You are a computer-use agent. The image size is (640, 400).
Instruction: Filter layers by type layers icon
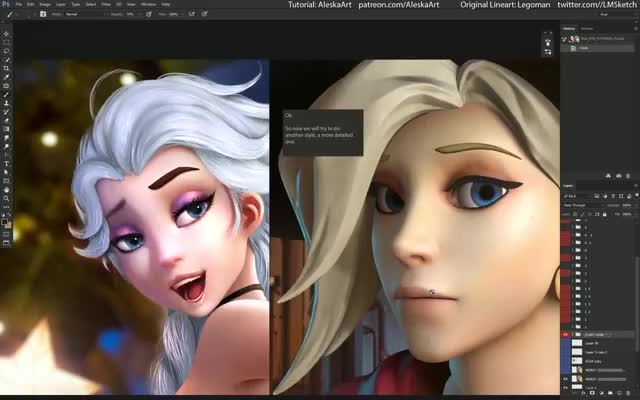coord(613,196)
